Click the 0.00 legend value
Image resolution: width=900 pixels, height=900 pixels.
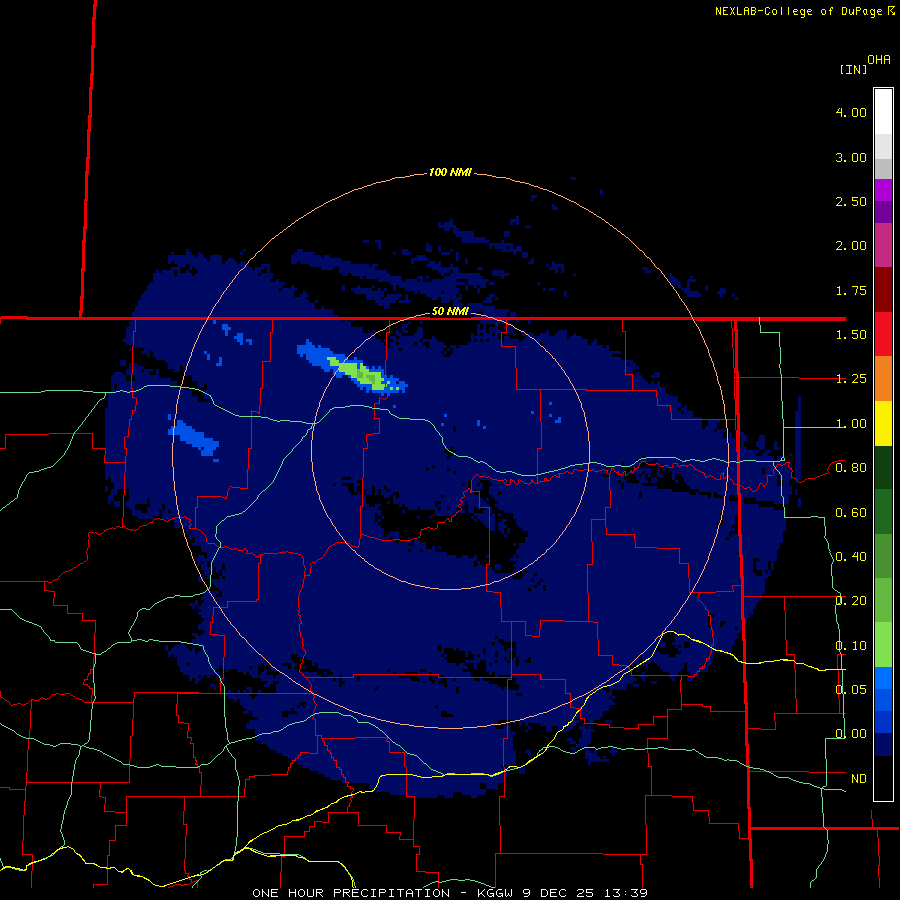pos(851,734)
